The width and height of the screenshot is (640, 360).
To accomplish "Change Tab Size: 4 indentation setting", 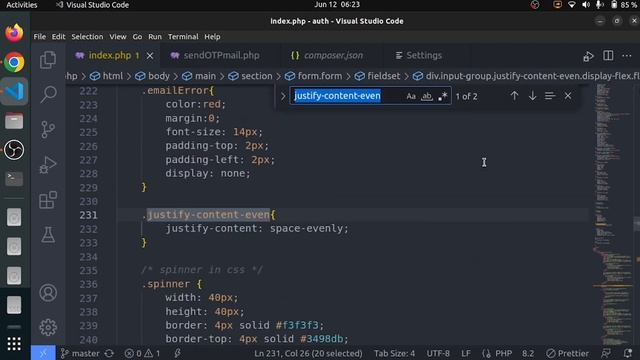I will coord(394,353).
